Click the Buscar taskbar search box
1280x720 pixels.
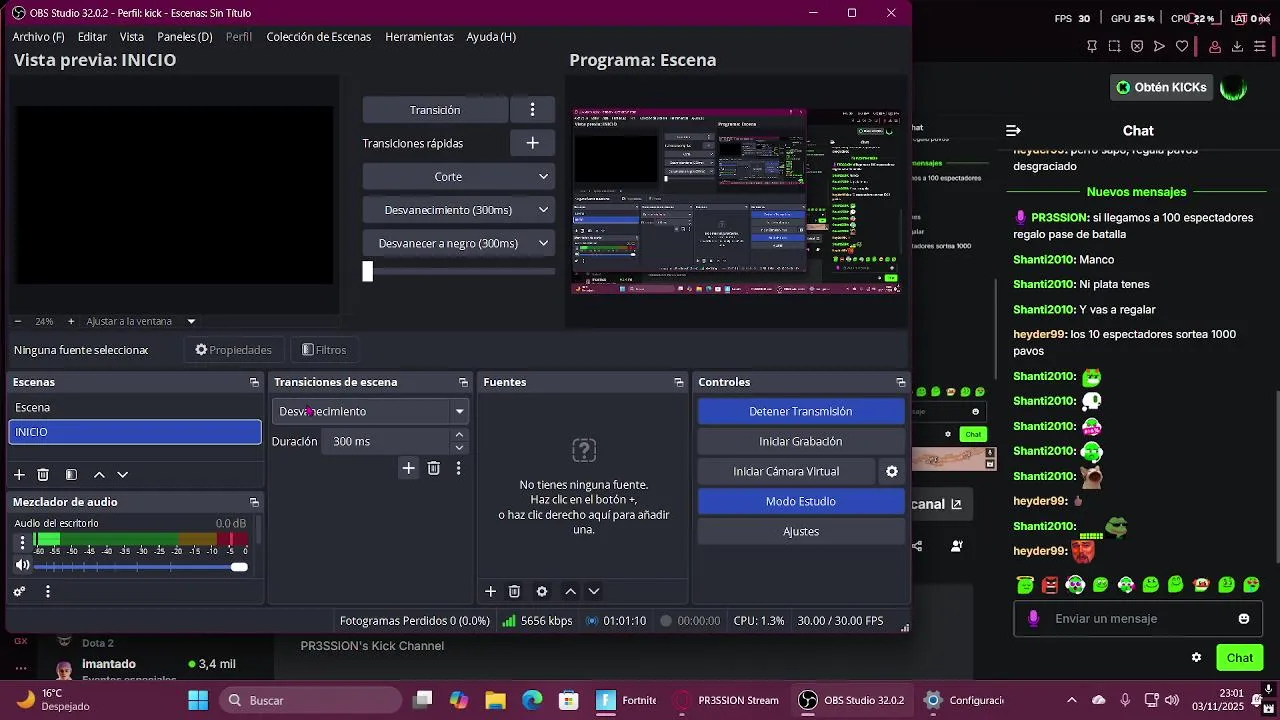coord(310,700)
